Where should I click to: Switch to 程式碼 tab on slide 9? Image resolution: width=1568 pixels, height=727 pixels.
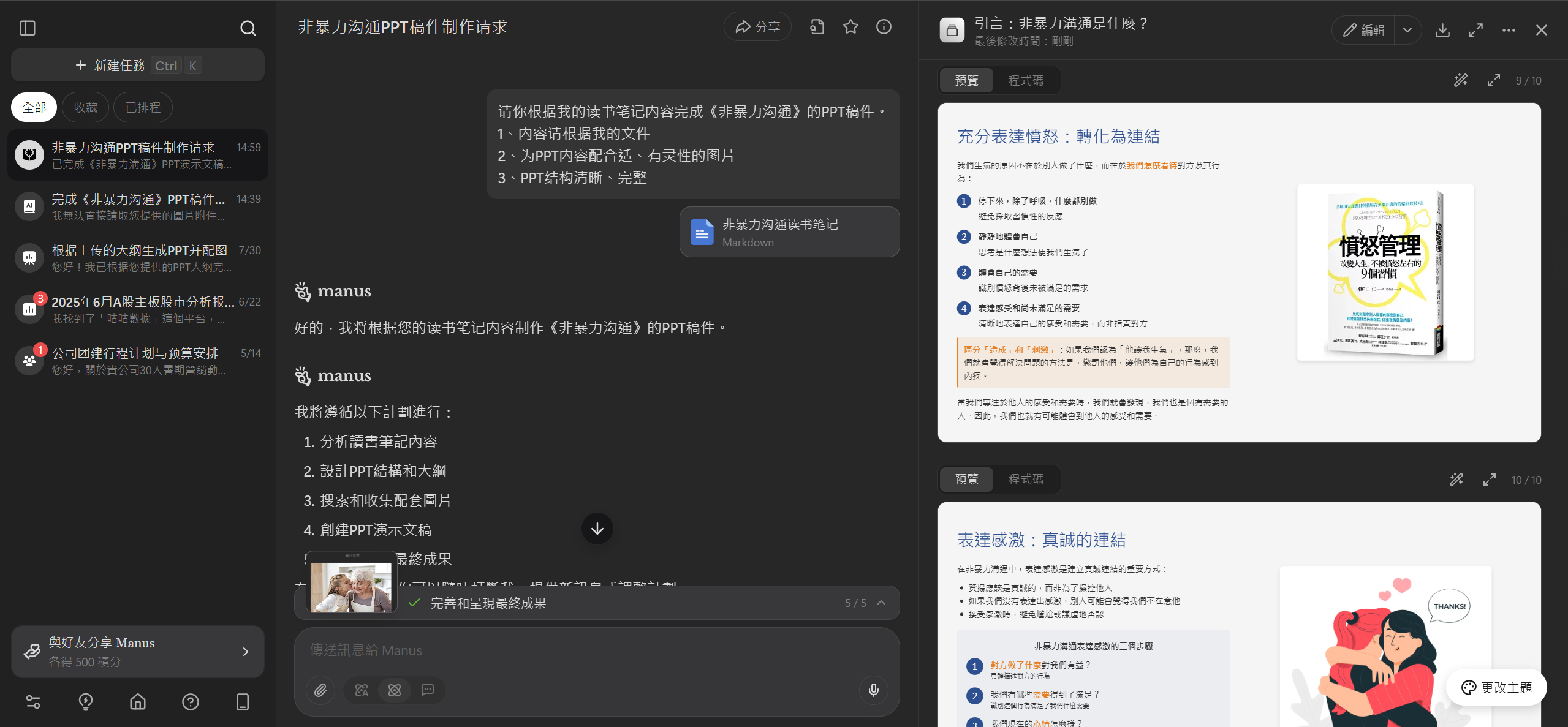click(1026, 80)
